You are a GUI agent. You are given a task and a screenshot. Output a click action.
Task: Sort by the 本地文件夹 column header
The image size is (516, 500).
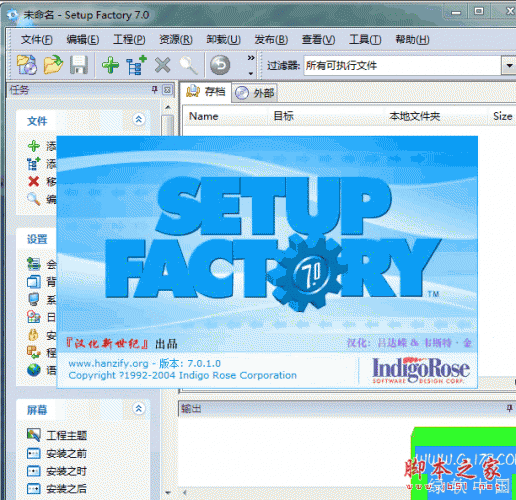(x=437, y=116)
